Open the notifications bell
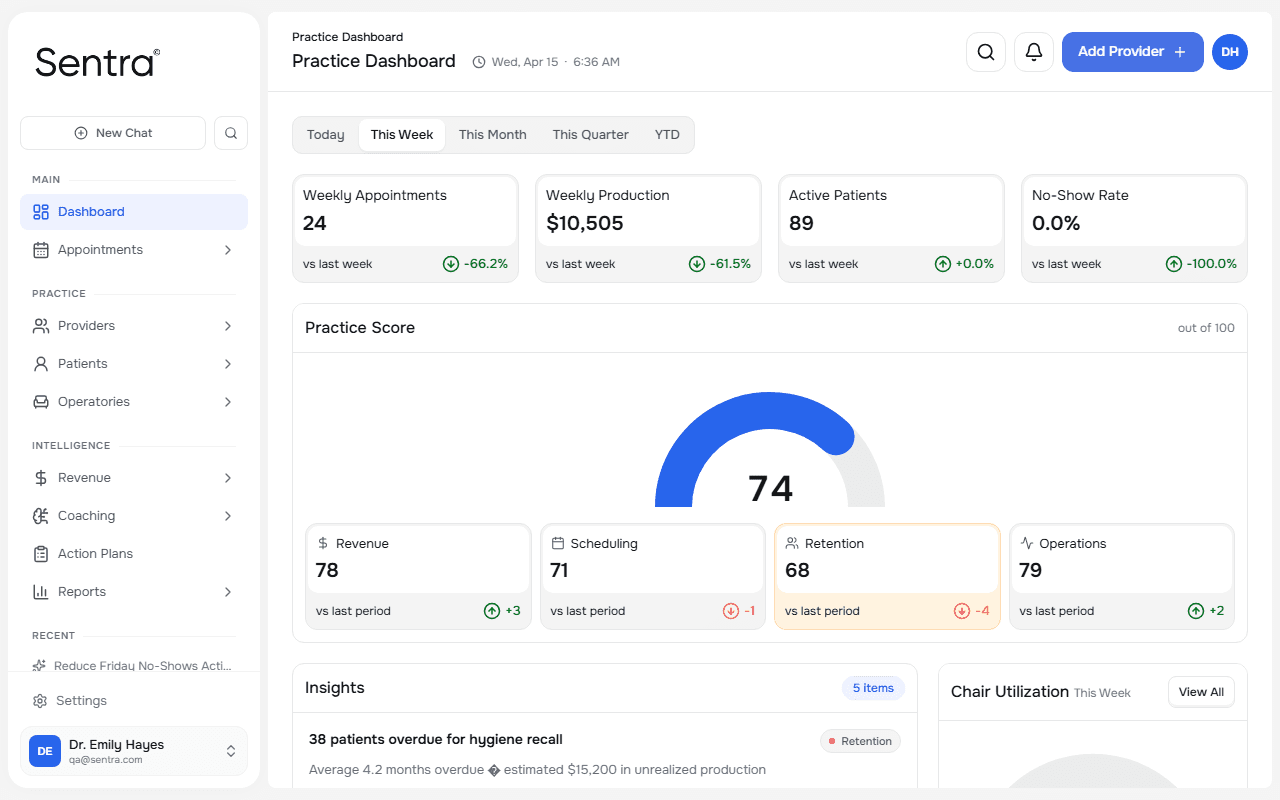 1034,52
